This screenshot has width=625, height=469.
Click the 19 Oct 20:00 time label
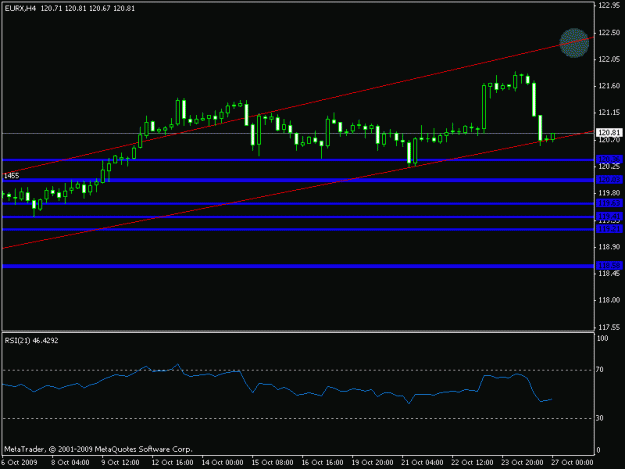372,463
